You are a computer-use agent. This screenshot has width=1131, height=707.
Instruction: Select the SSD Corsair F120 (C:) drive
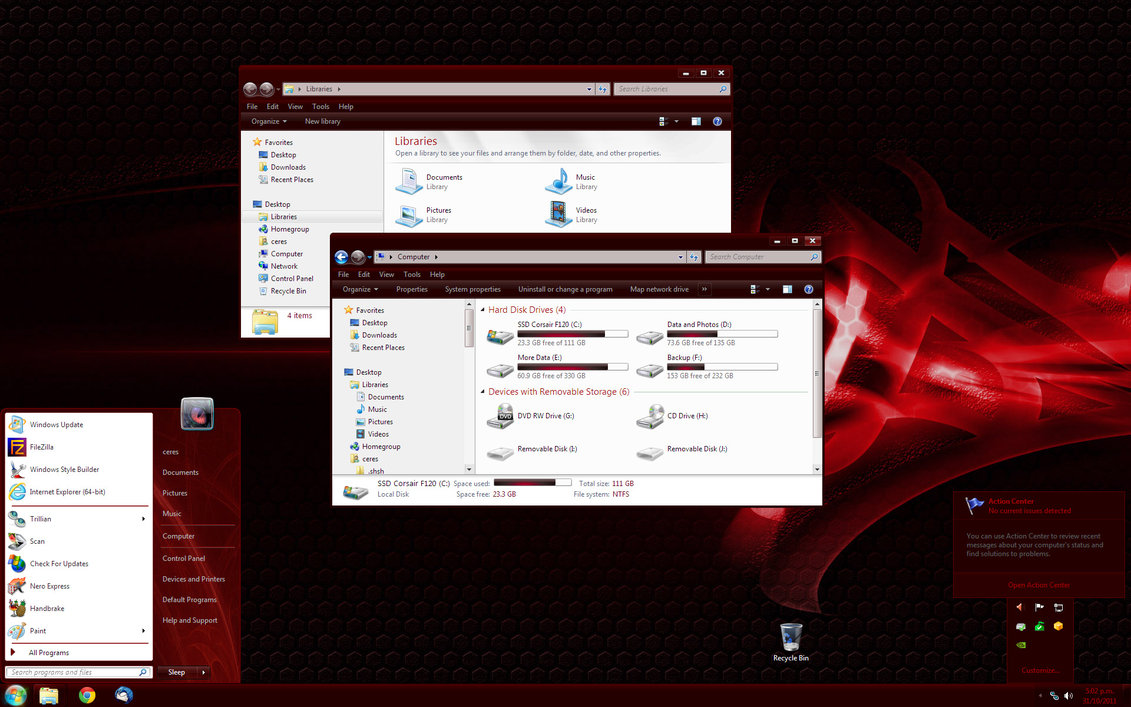[x=549, y=325]
